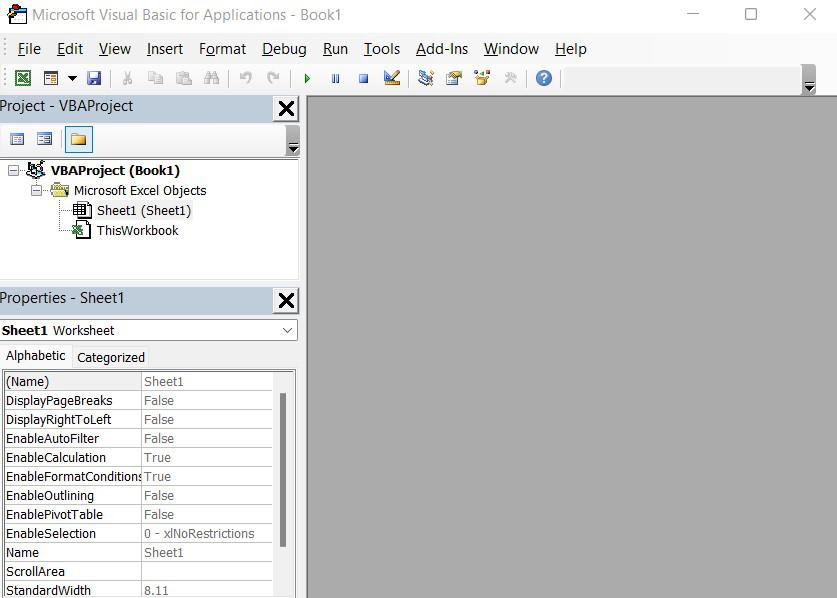837x598 pixels.
Task: Open the Window menu
Action: pos(511,49)
